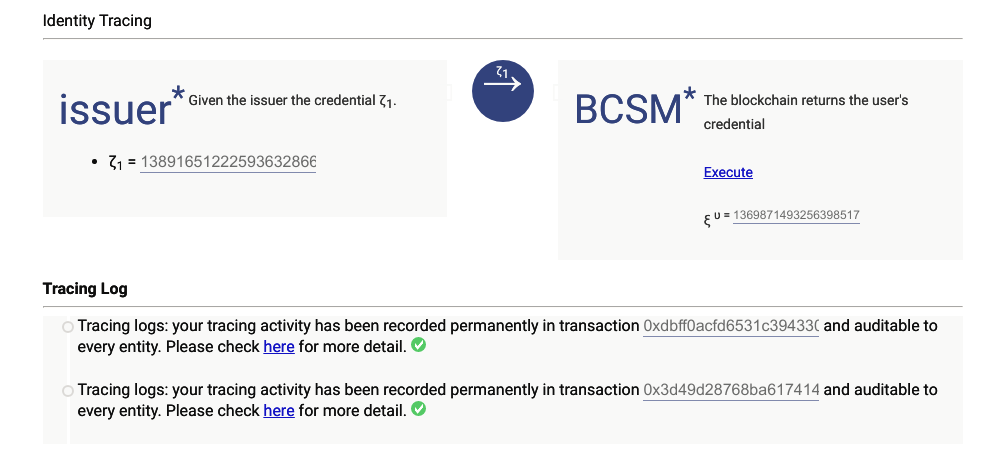Click the Identity Tracing section heading

(98, 20)
